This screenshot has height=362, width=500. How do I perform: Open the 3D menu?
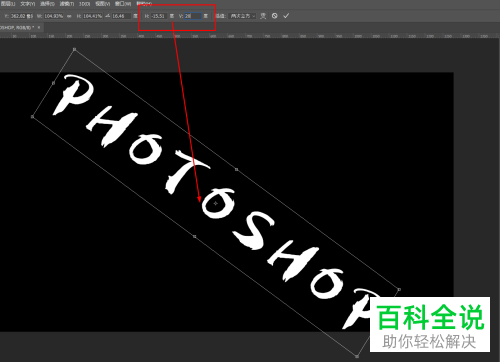click(85, 4)
